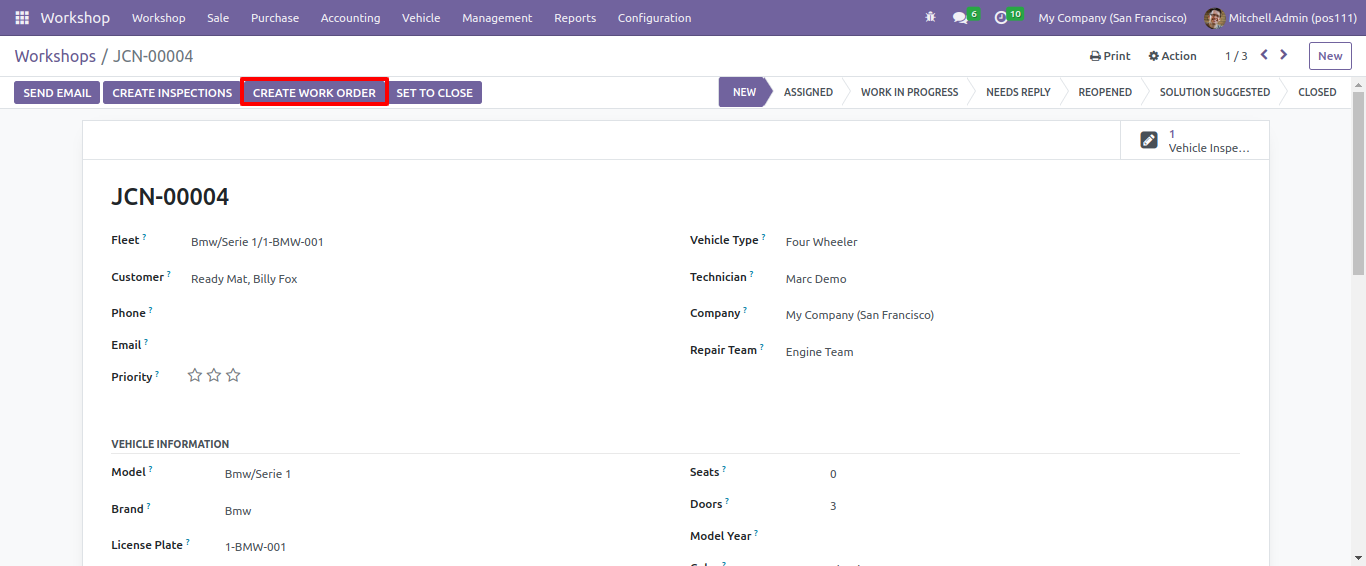Set status to Work In Progress
Screen dimensions: 1366x566
pos(909,92)
